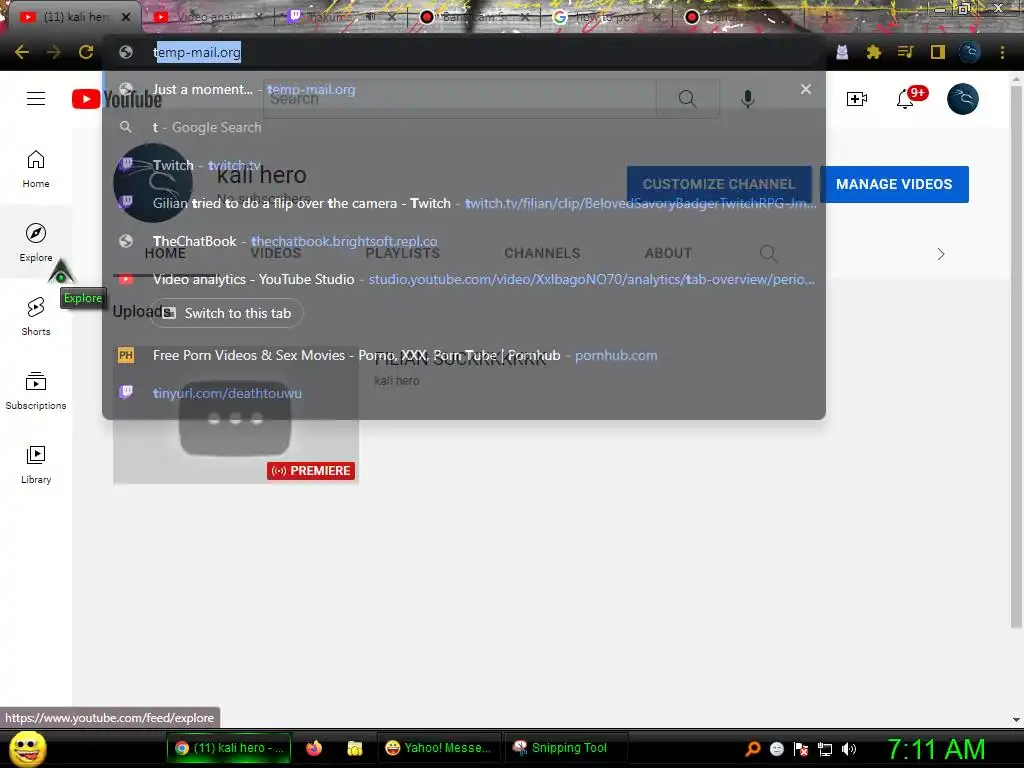
Task: Click the 7:11 AM taskbar clock
Action: [936, 749]
